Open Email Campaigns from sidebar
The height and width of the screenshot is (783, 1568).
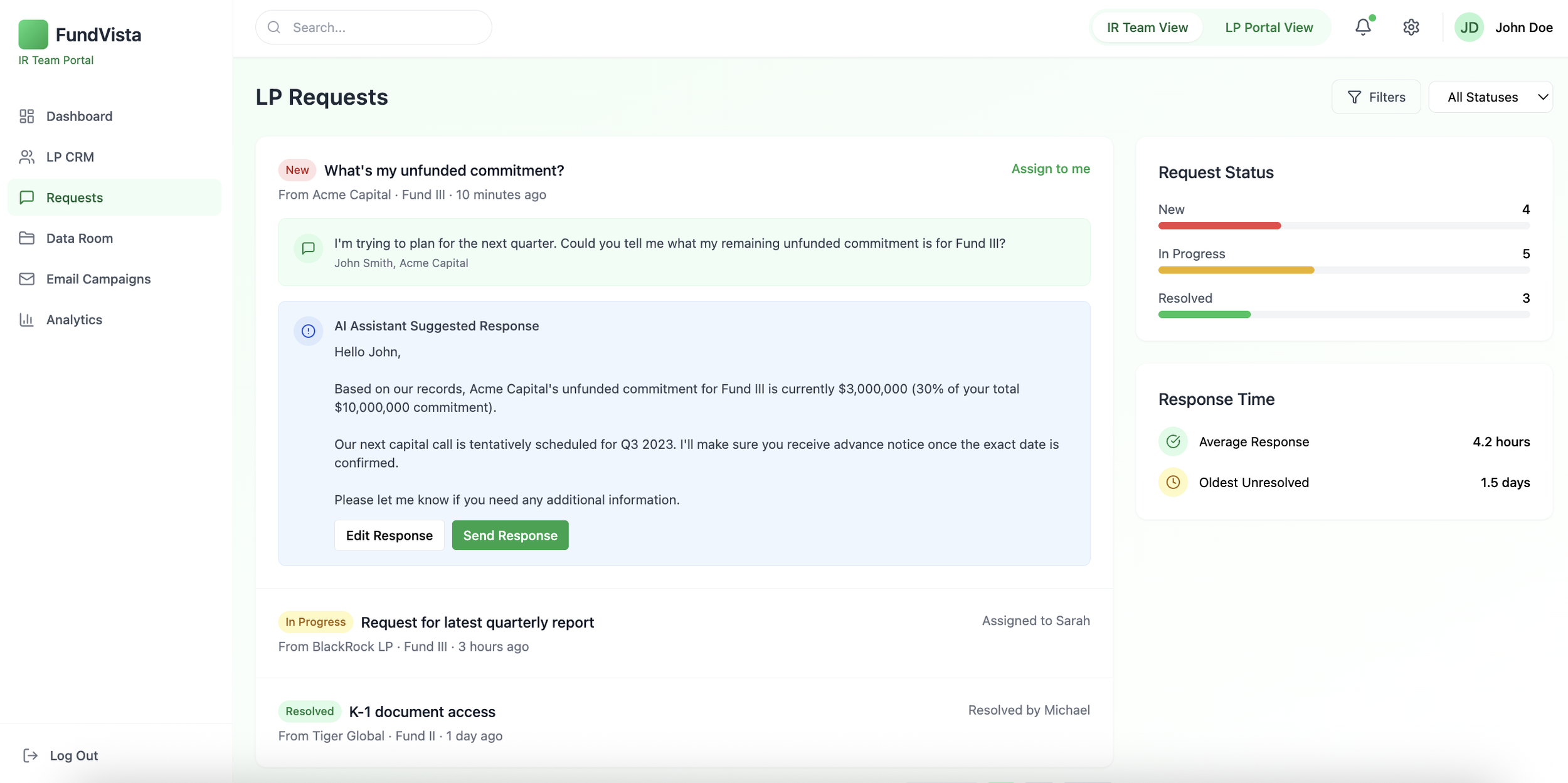tap(98, 279)
